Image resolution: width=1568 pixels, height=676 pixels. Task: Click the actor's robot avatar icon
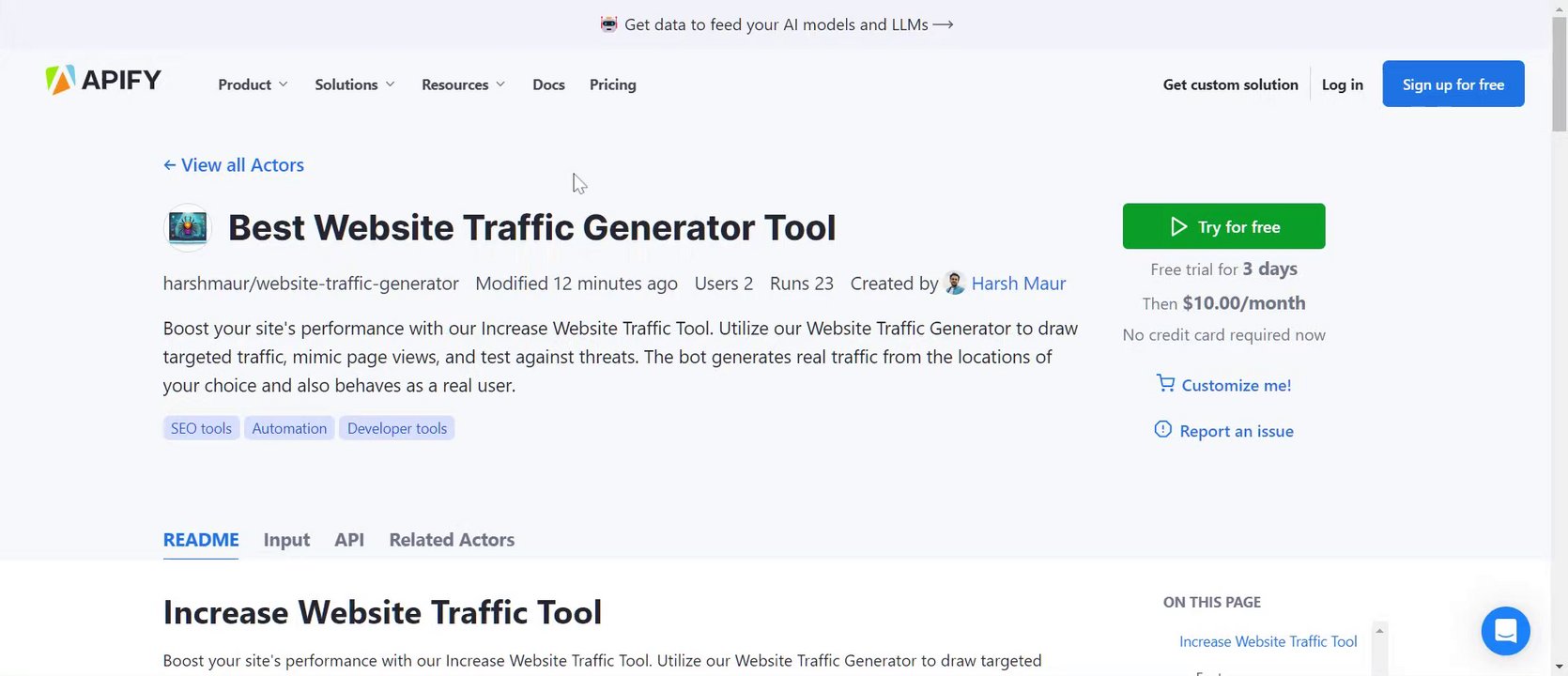(x=188, y=227)
